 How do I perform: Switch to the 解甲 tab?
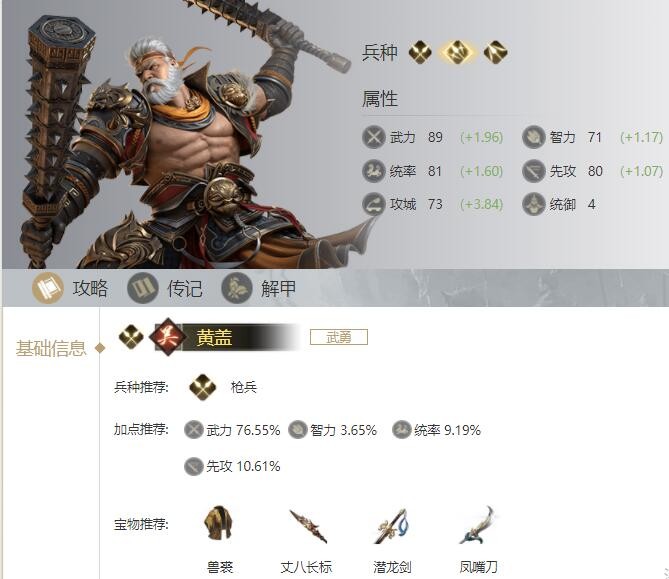point(259,288)
